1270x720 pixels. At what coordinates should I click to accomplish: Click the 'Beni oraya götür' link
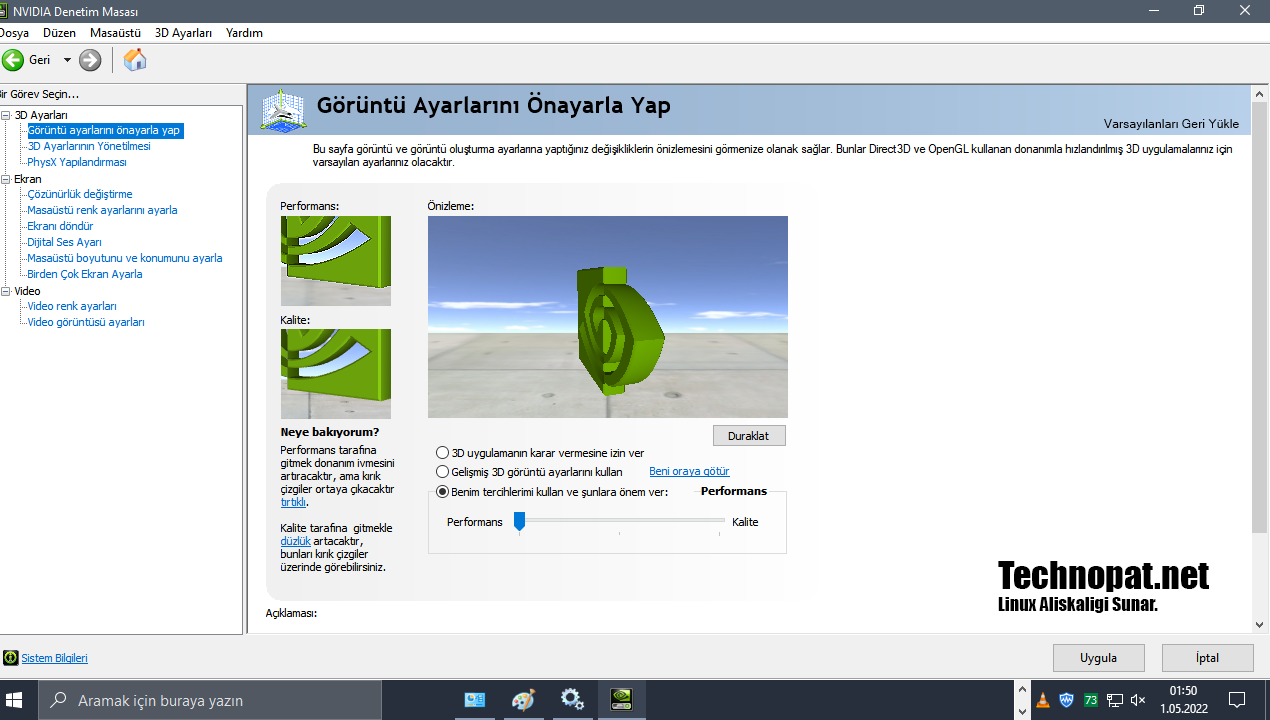point(689,471)
